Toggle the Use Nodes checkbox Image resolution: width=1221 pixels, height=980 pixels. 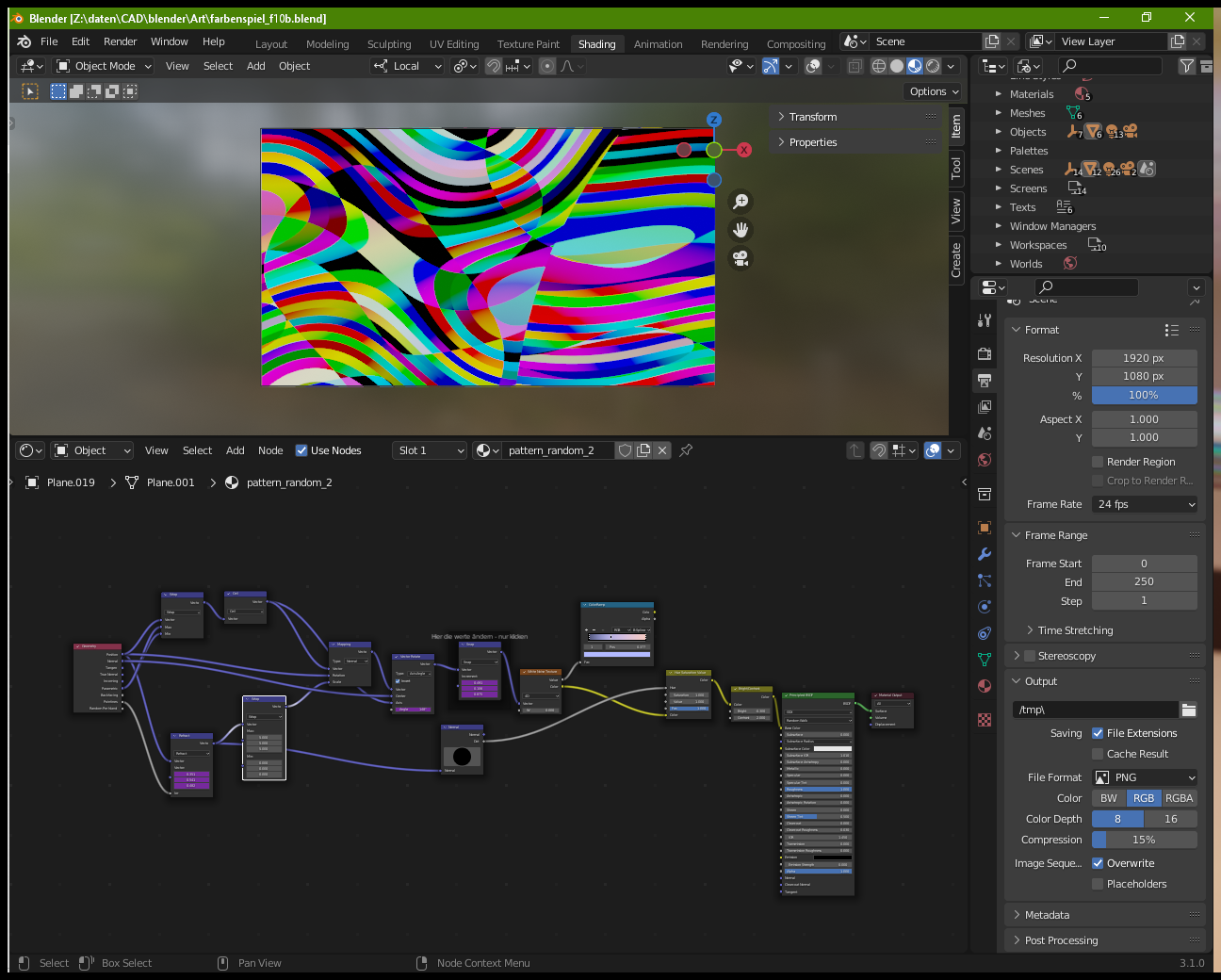(301, 449)
